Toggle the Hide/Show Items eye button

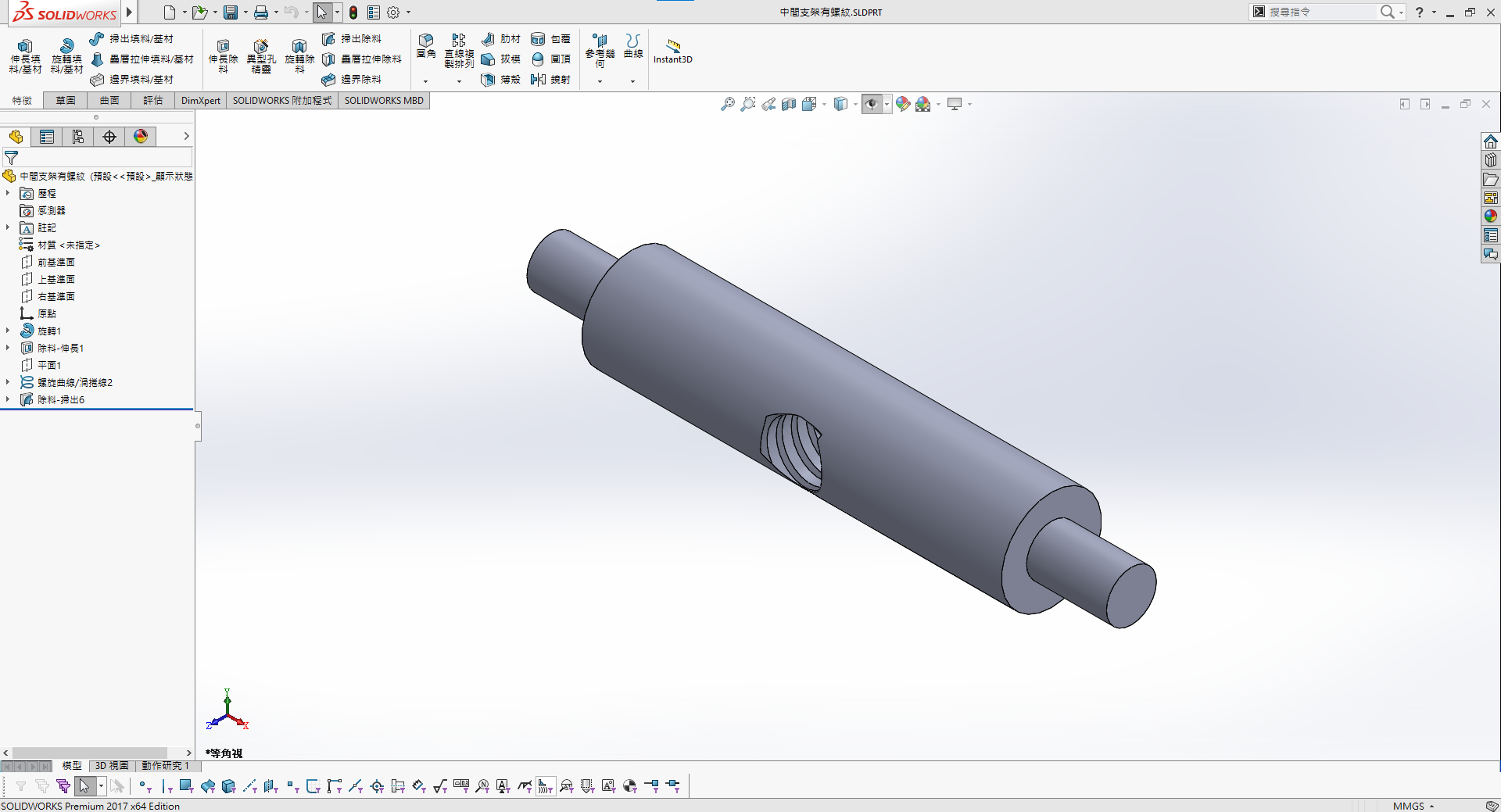tap(872, 104)
